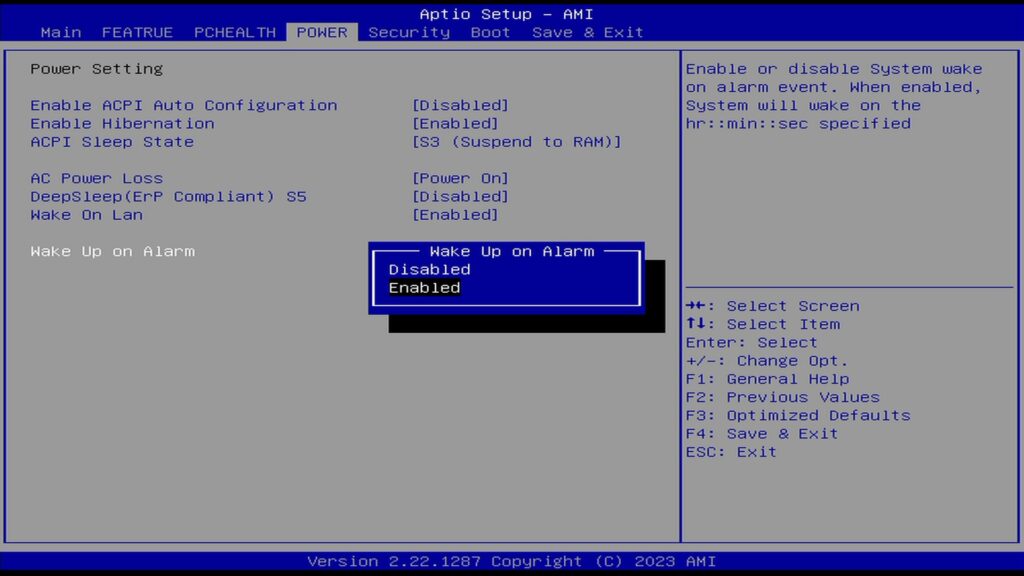
Task: Select the Wake Up on Alarm label
Action: [x=112, y=251]
